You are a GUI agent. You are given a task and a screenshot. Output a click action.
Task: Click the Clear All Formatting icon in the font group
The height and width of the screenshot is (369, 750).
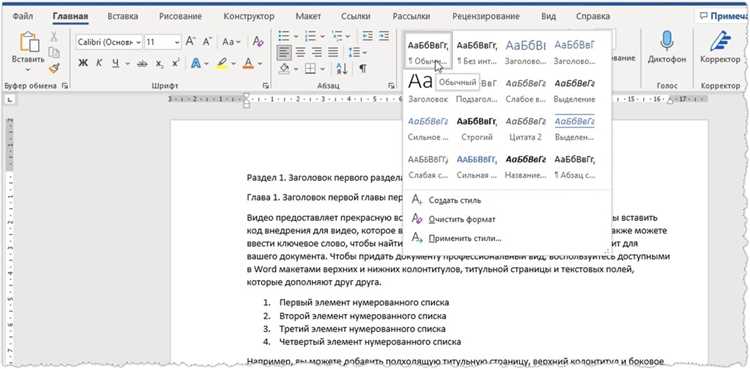tap(258, 42)
